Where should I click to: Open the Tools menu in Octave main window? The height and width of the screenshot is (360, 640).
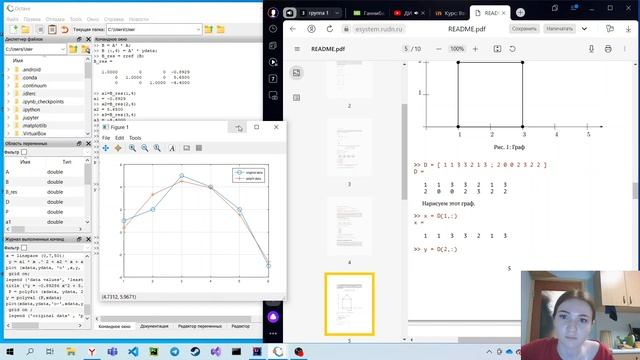(x=76, y=19)
